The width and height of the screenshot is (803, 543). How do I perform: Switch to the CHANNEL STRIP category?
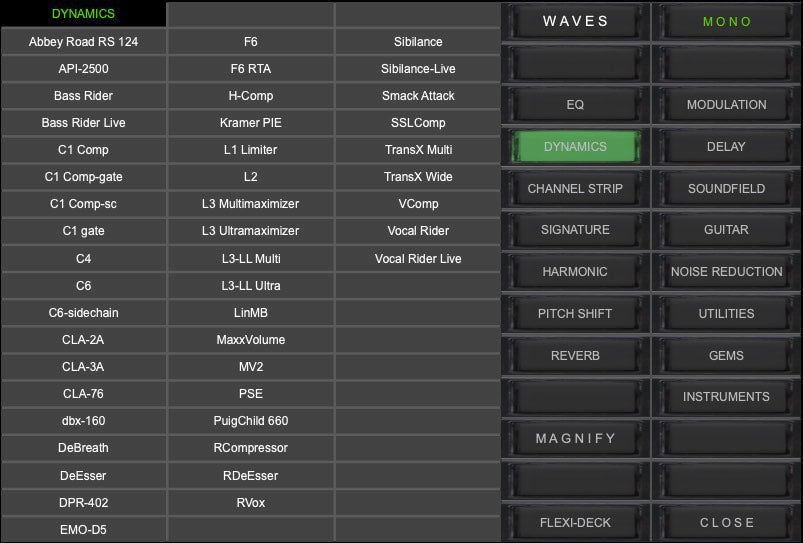(x=575, y=189)
